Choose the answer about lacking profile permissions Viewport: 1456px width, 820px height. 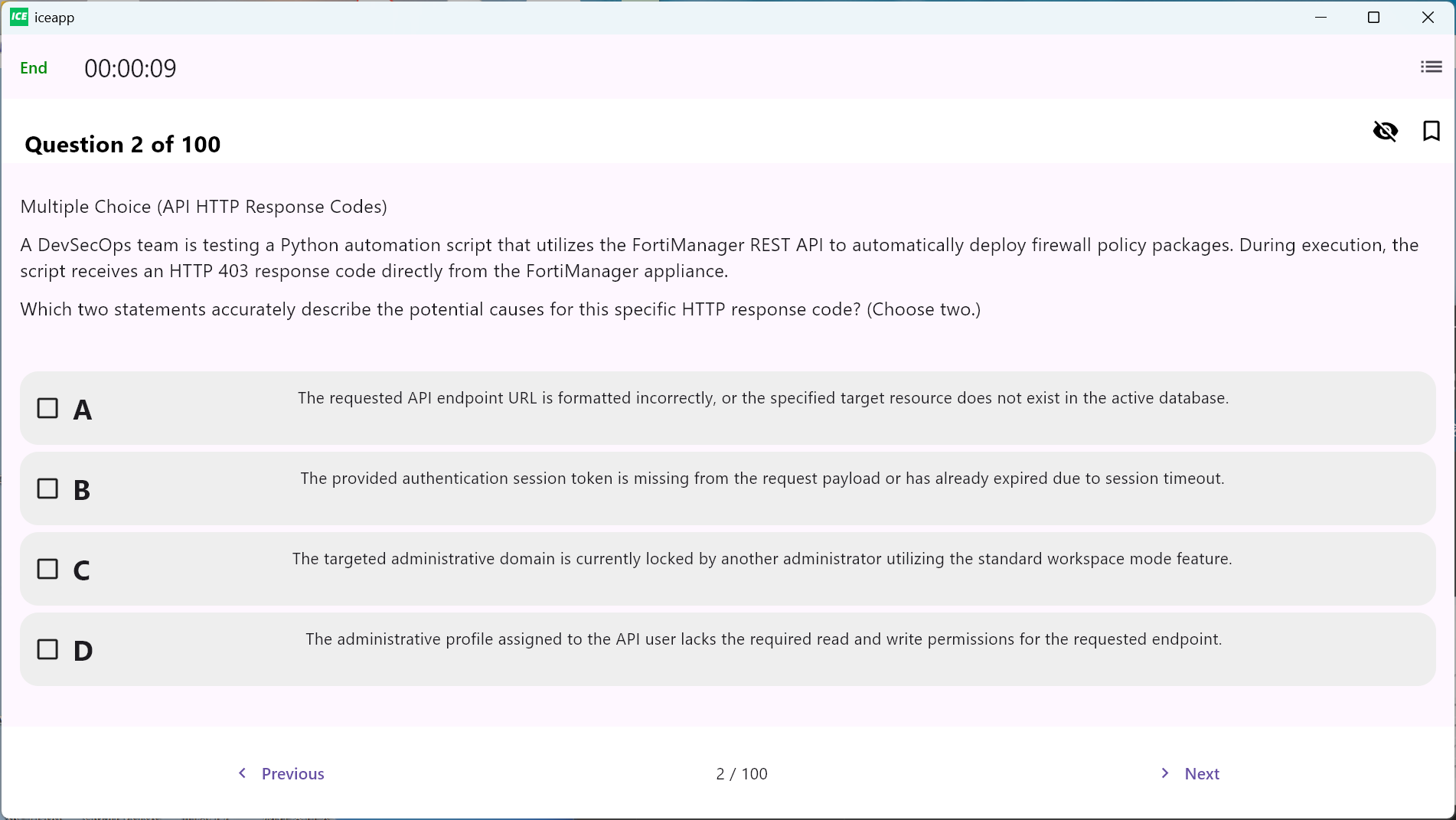coord(764,639)
